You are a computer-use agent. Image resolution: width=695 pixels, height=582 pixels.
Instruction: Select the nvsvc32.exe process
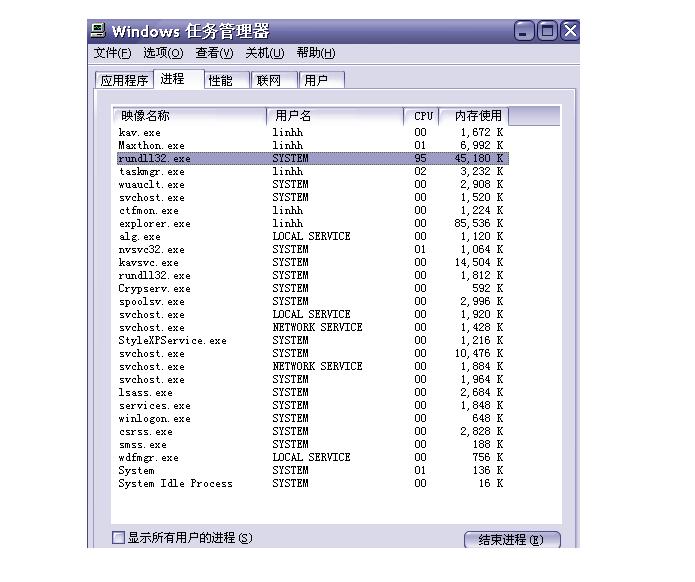(313, 250)
